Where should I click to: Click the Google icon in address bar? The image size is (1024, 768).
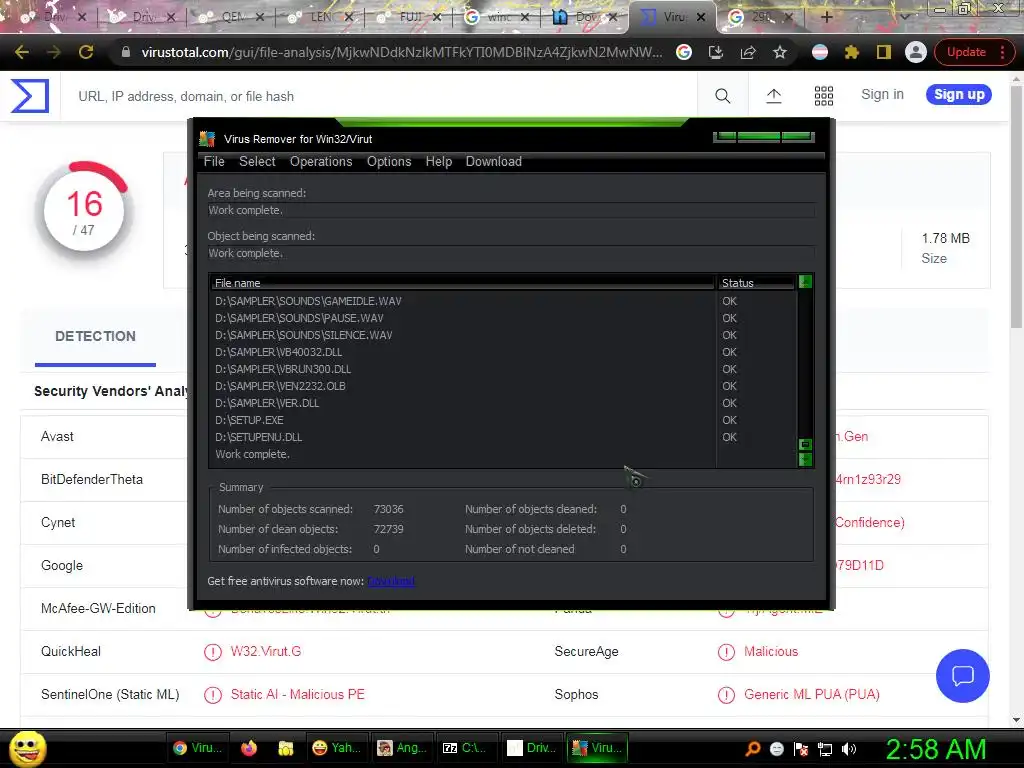tap(684, 52)
